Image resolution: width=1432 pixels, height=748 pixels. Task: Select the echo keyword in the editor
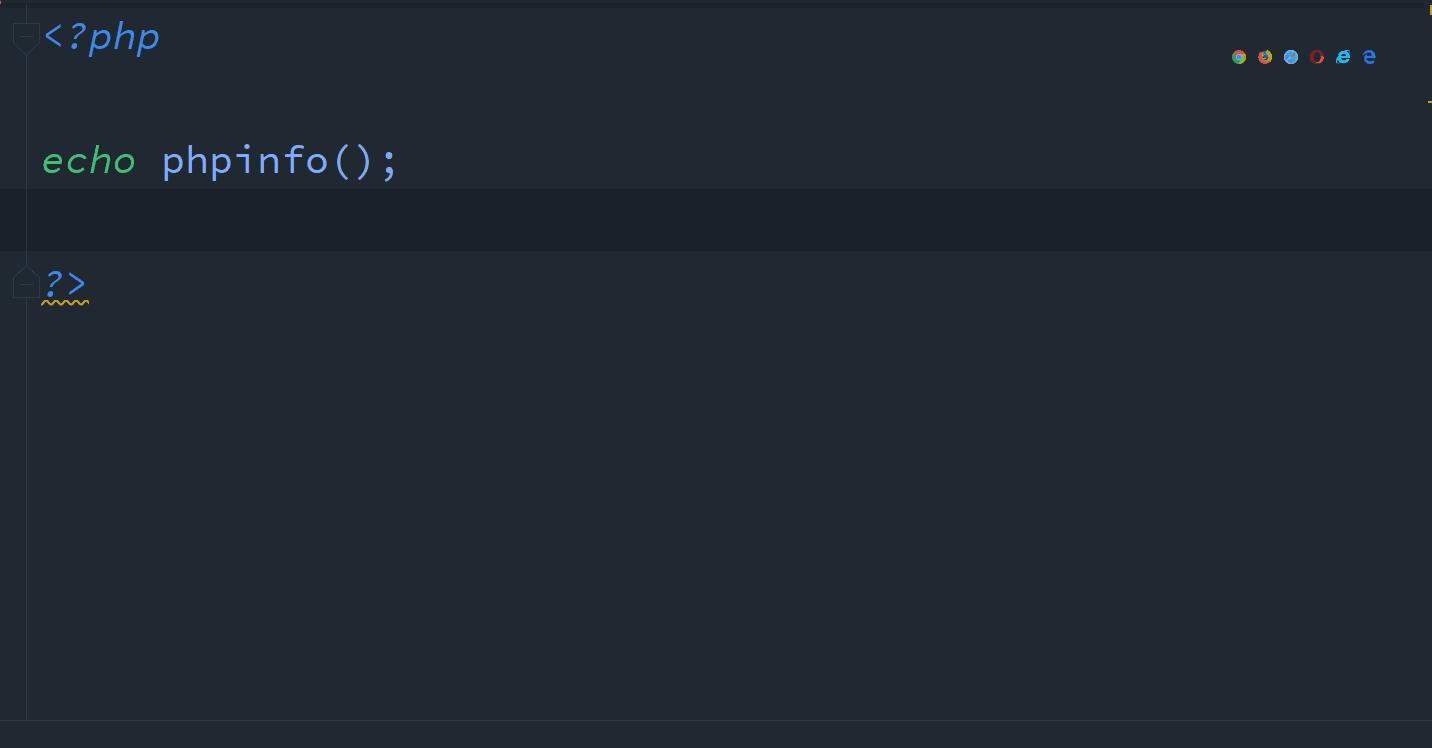pos(88,160)
